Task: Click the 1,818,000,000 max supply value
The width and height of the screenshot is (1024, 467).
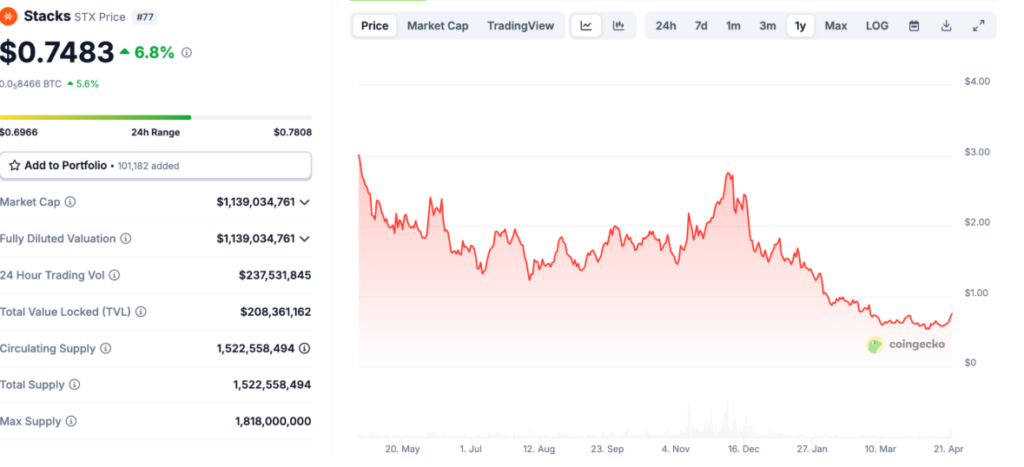Action: point(273,421)
